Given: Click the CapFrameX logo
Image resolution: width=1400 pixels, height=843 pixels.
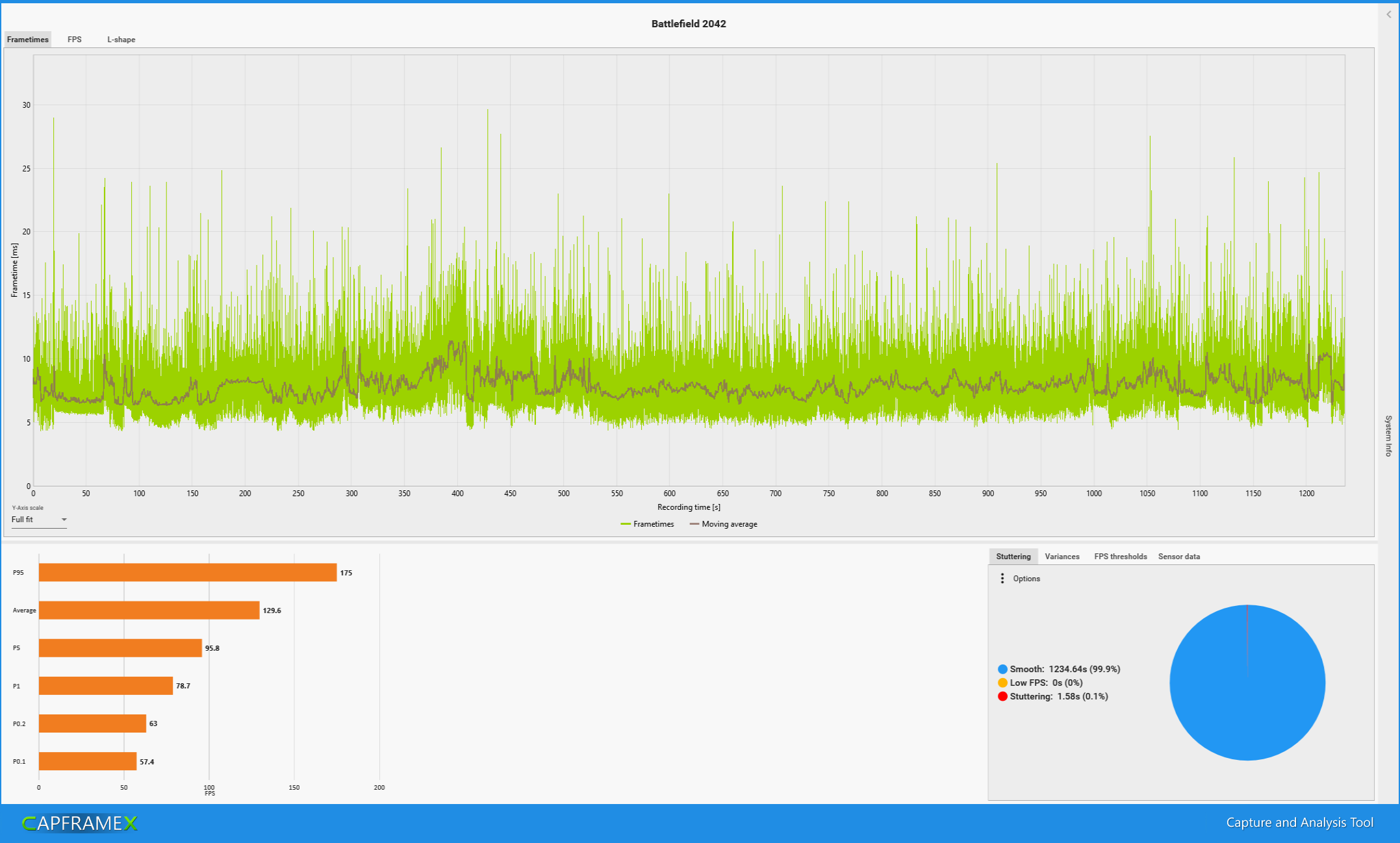Looking at the screenshot, I should 80,823.
